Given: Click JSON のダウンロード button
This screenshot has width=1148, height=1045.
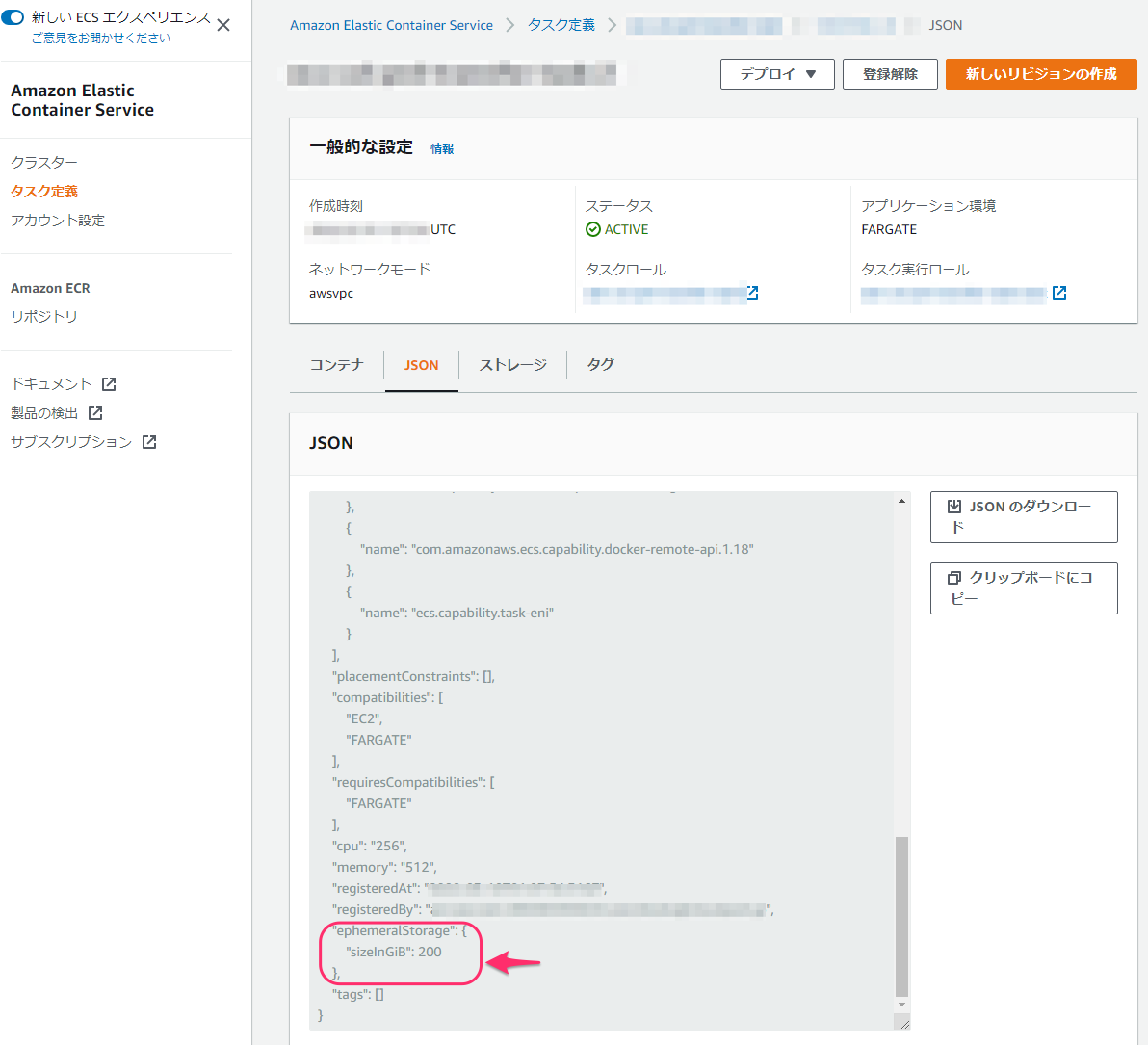Looking at the screenshot, I should click(1024, 517).
